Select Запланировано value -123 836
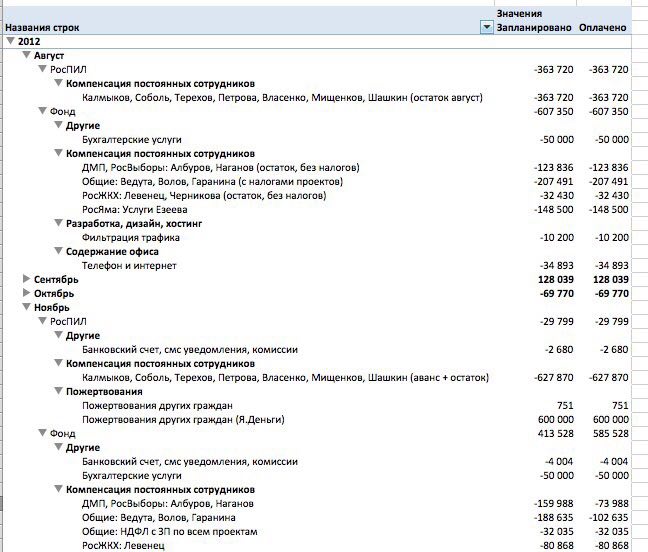The width and height of the screenshot is (648, 552). point(553,168)
